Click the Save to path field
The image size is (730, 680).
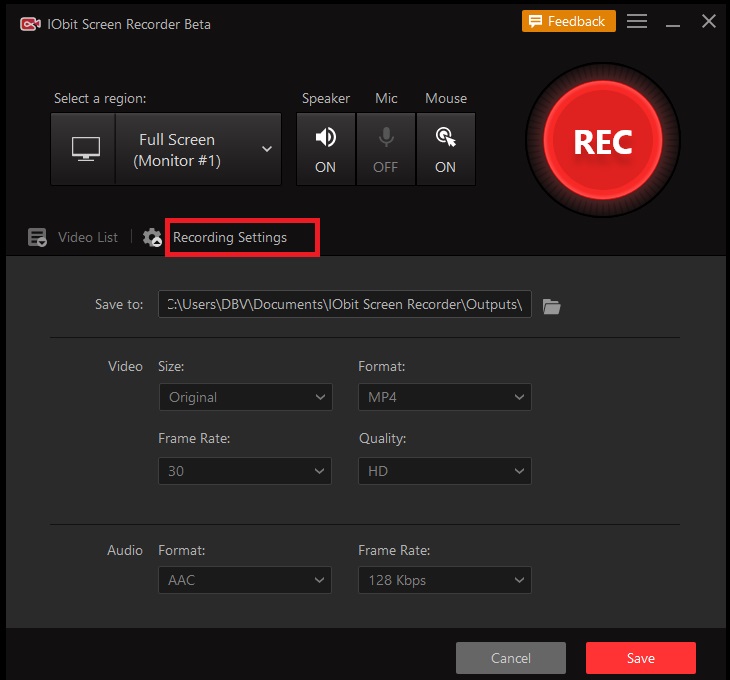coord(345,304)
